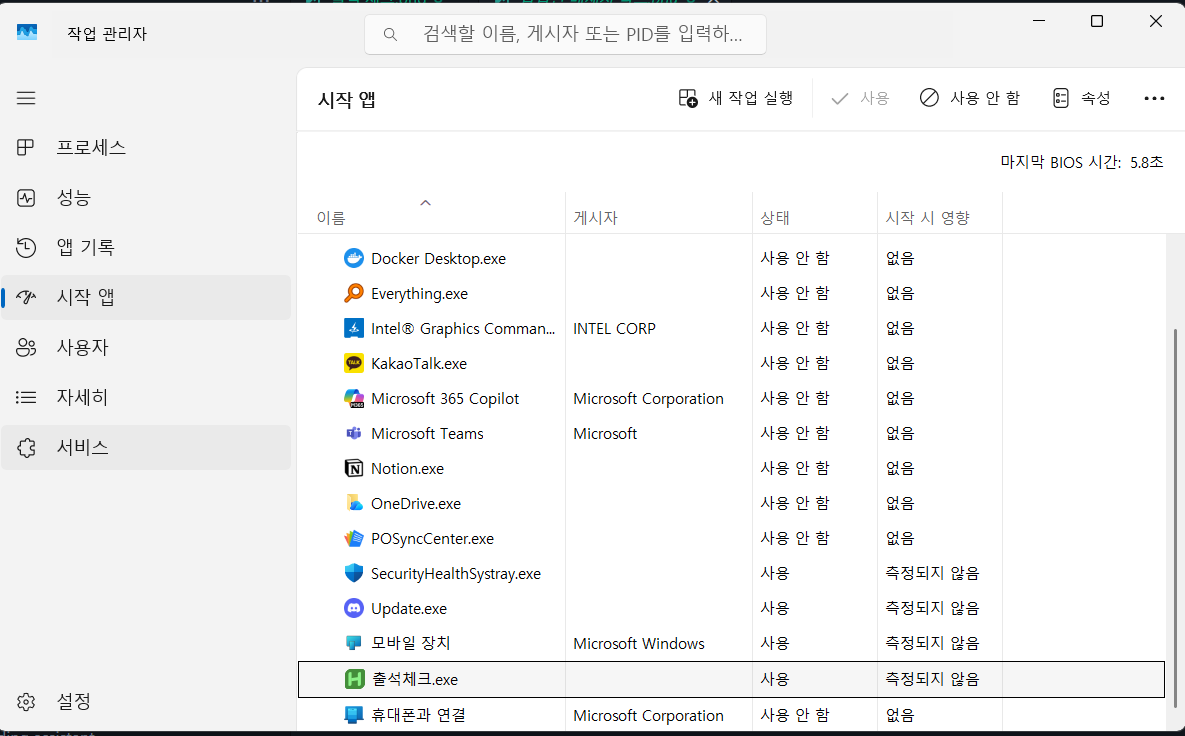Image resolution: width=1185 pixels, height=736 pixels.
Task: Click the 없음 impact for KakaoTalk.exe
Action: pos(899,363)
